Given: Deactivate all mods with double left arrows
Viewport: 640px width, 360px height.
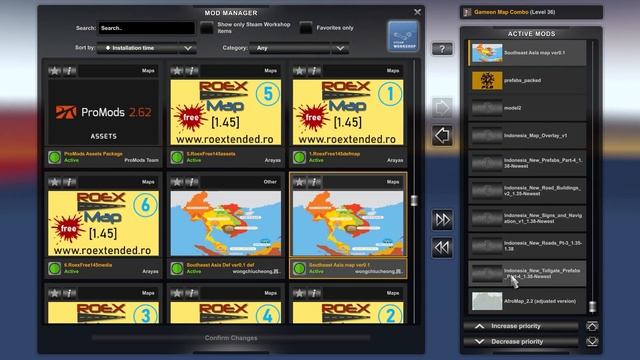Looking at the screenshot, I should click(442, 248).
